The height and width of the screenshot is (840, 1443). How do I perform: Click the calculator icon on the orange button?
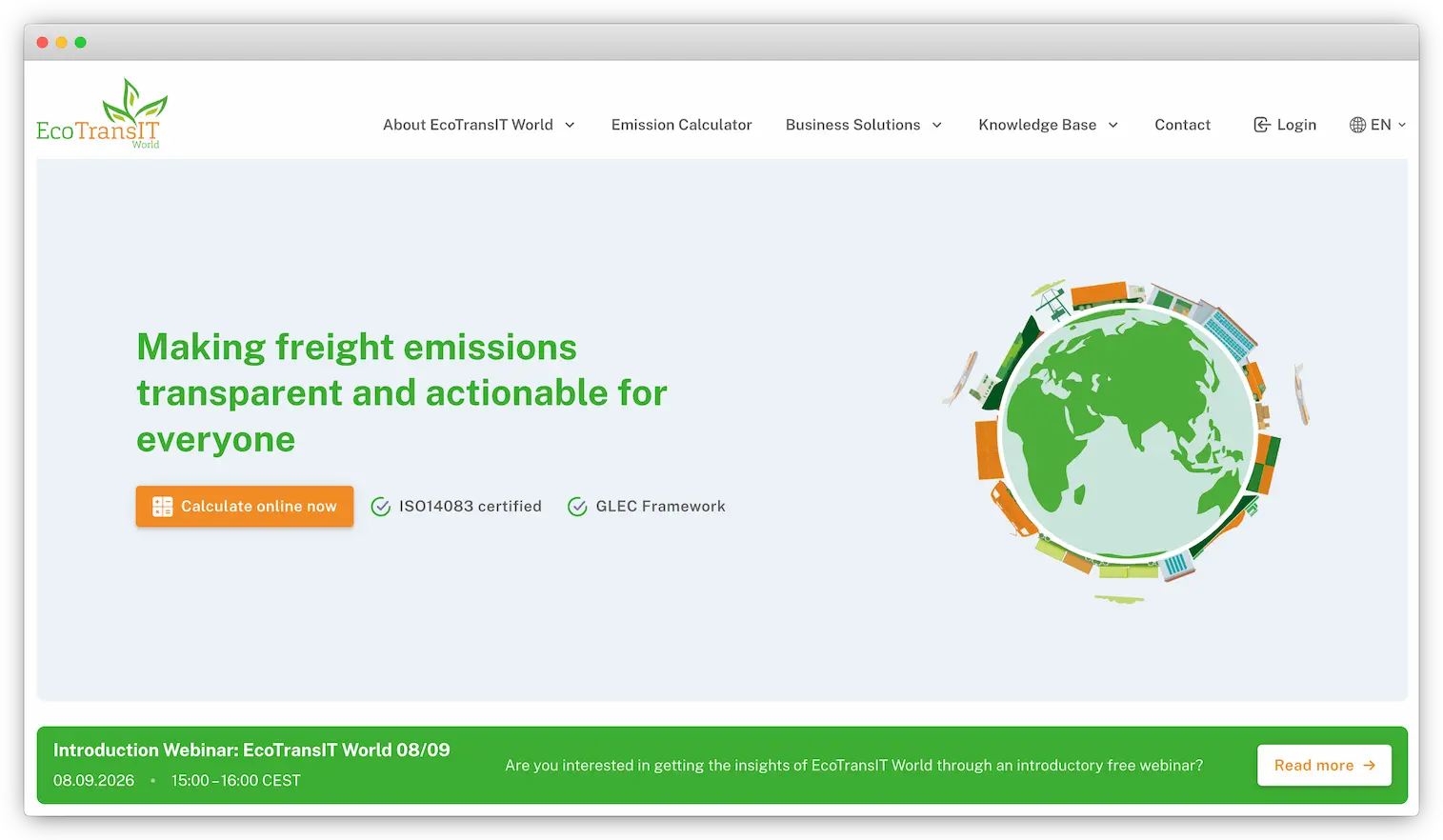163,507
